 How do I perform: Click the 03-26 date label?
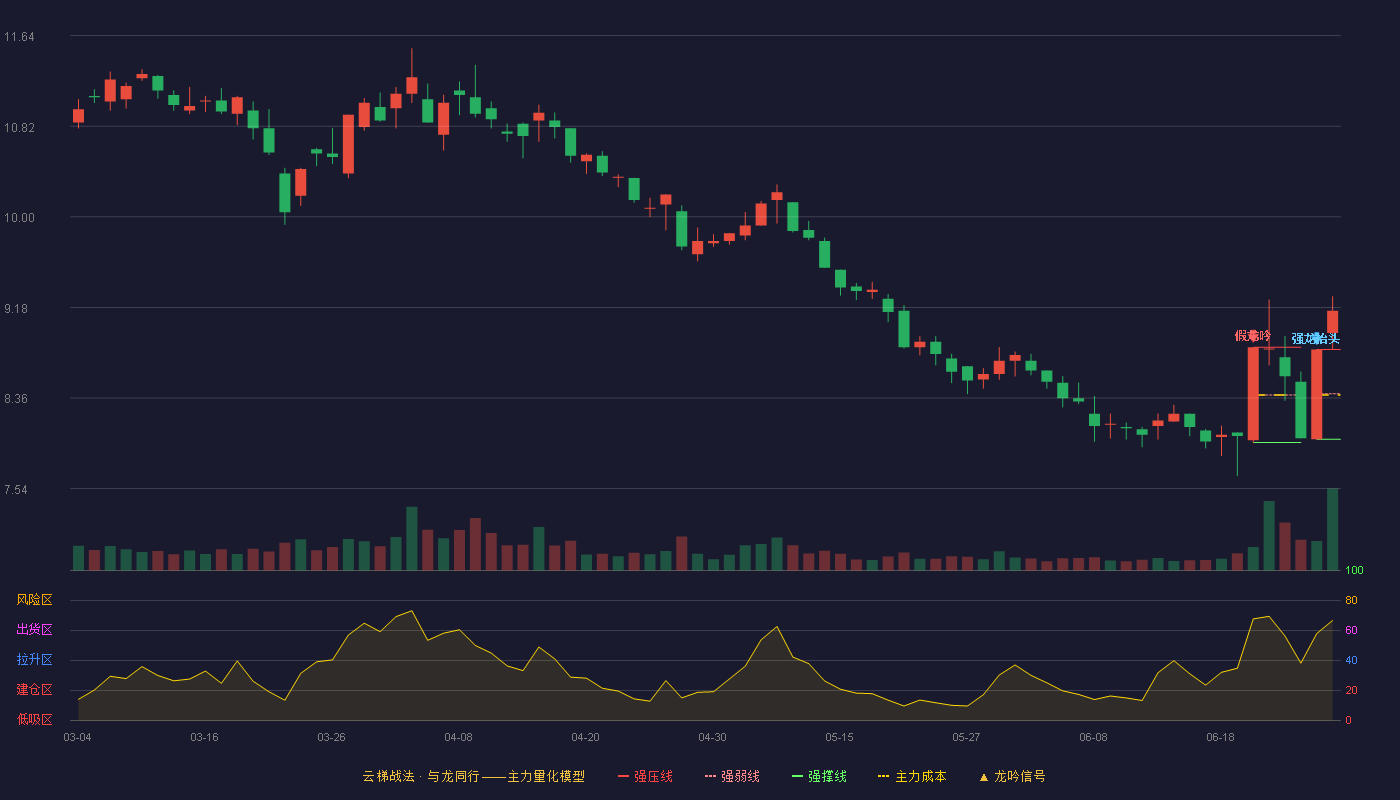point(331,737)
